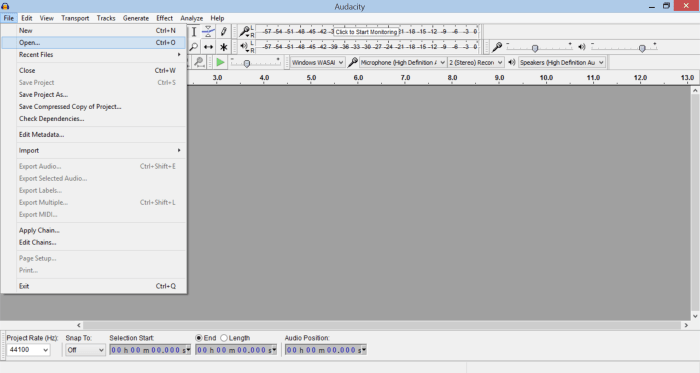This screenshot has width=700, height=373.
Task: Select the Selection (I-beam) tool
Action: 194,32
